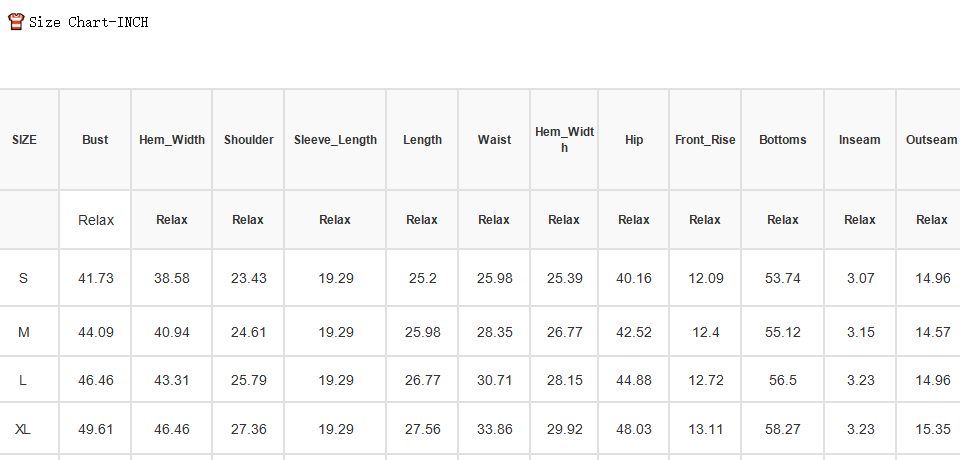
Task: Click the Front_Rise column header
Action: click(705, 140)
